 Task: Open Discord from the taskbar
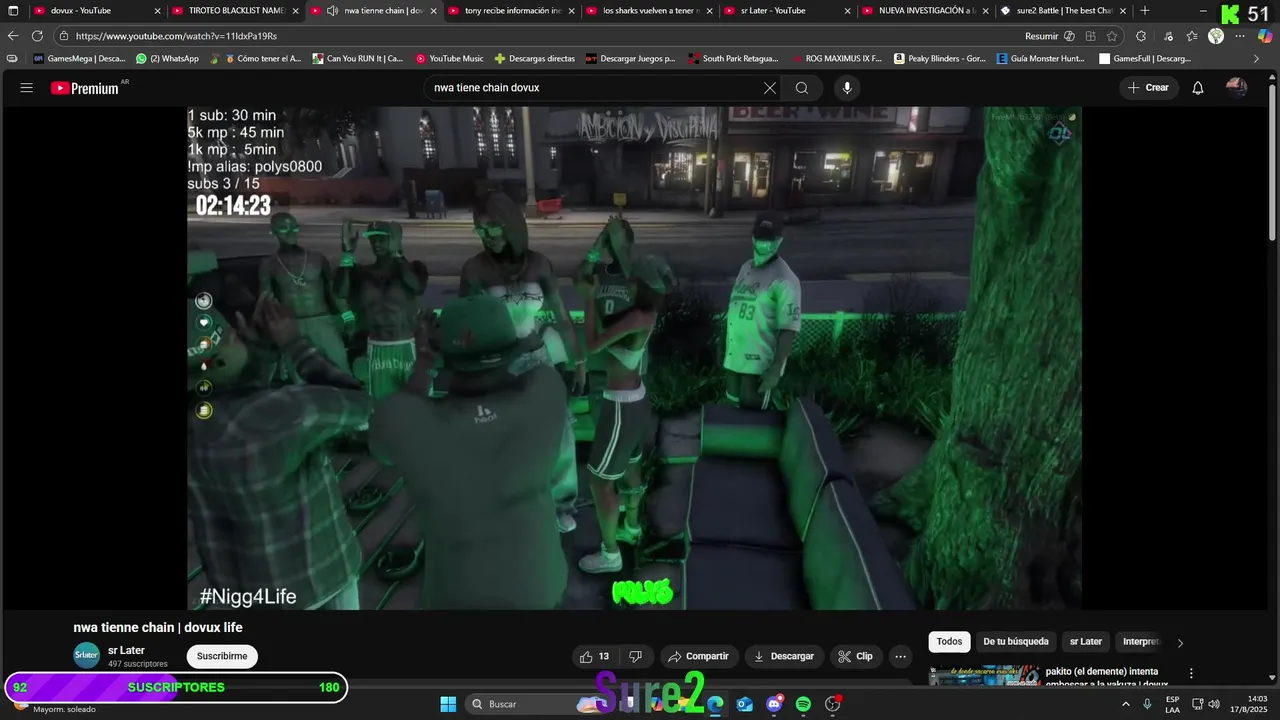pos(774,704)
